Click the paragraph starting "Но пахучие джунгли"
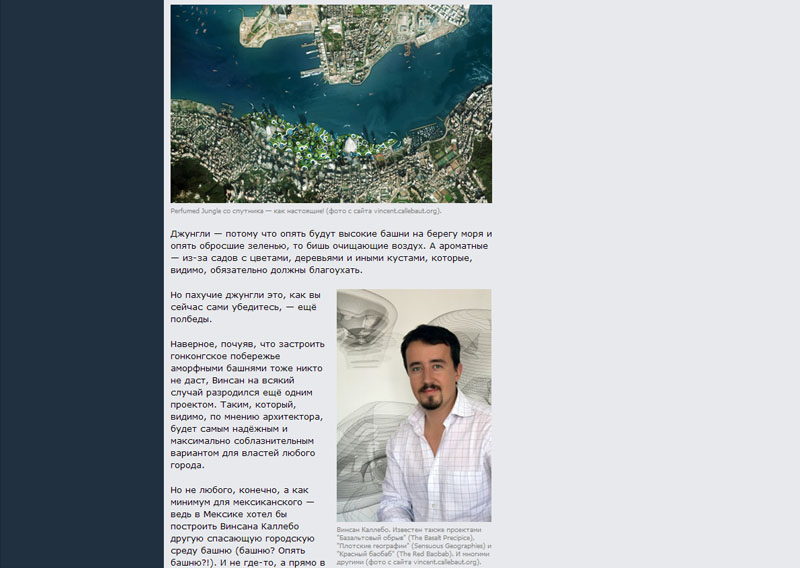This screenshot has width=800, height=568. tap(245, 307)
